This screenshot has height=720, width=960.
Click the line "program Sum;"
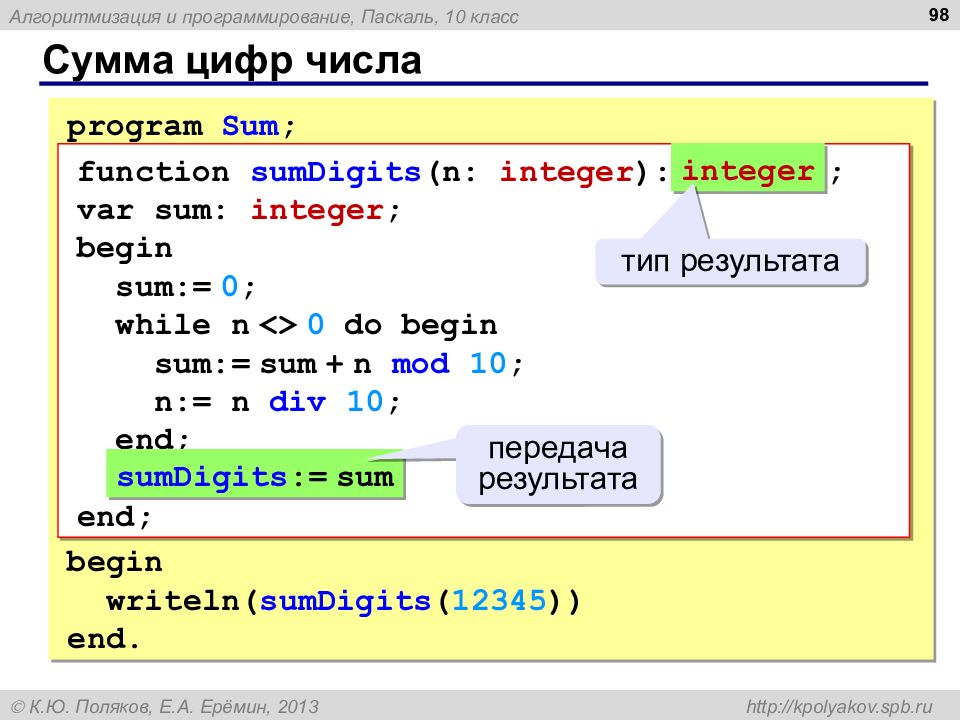point(181,127)
